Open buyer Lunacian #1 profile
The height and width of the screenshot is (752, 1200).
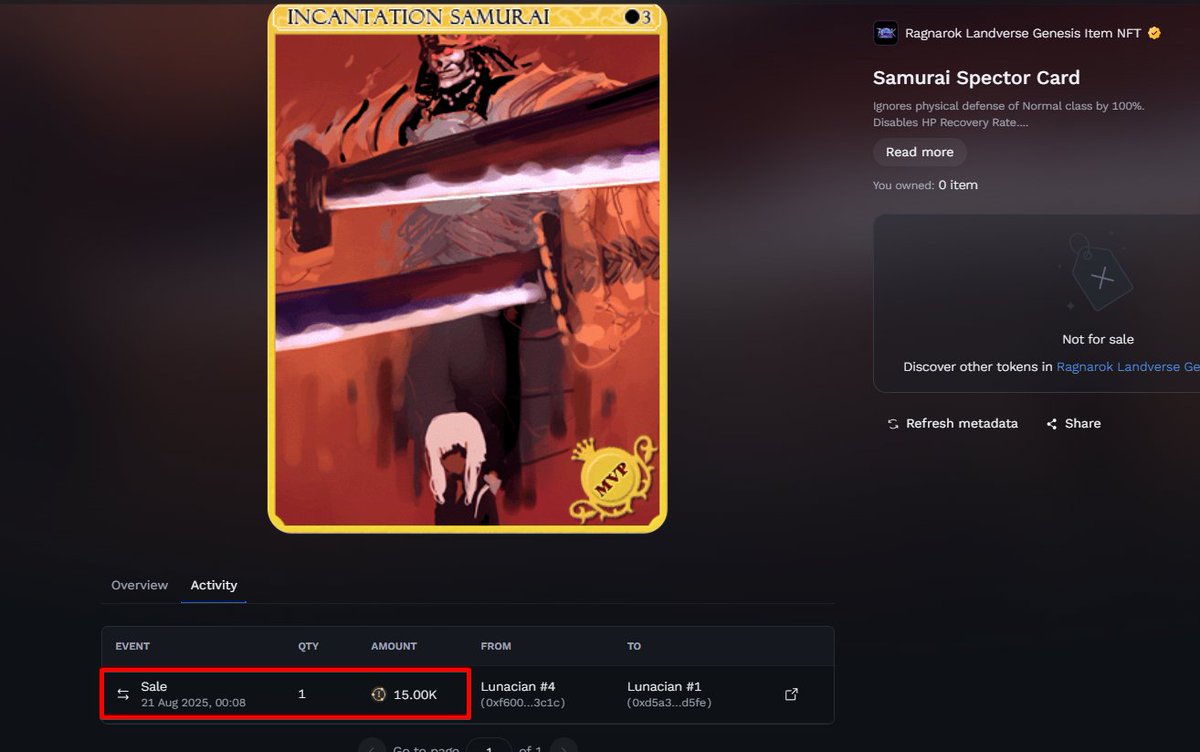coord(664,687)
